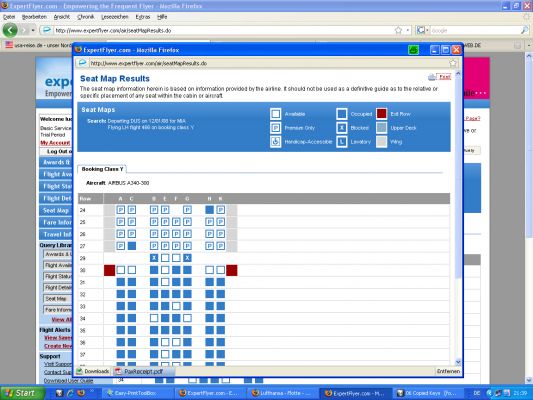This screenshot has height=400, width=533.
Task: Click the Download User Guide link
Action: point(68,381)
